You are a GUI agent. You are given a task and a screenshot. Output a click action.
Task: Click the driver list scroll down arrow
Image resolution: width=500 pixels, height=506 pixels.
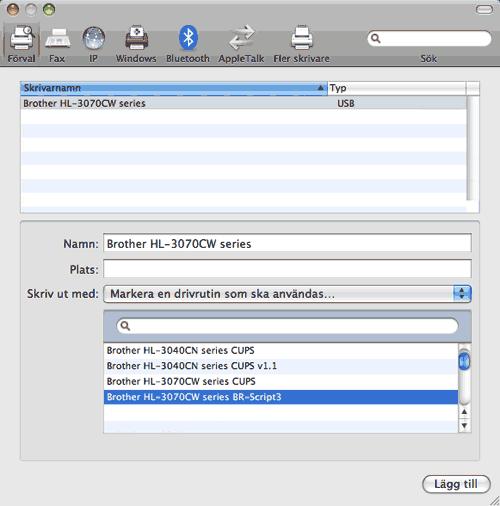(464, 425)
